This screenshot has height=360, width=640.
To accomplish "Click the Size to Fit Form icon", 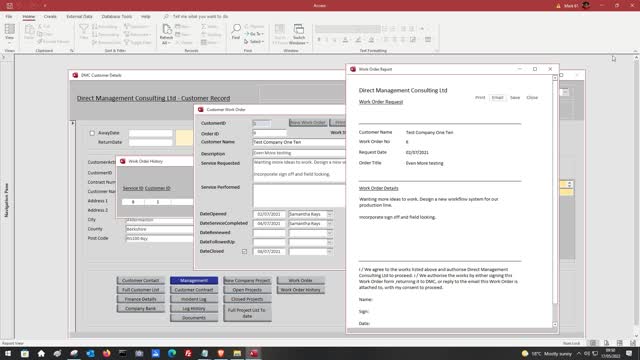I will click(280, 29).
